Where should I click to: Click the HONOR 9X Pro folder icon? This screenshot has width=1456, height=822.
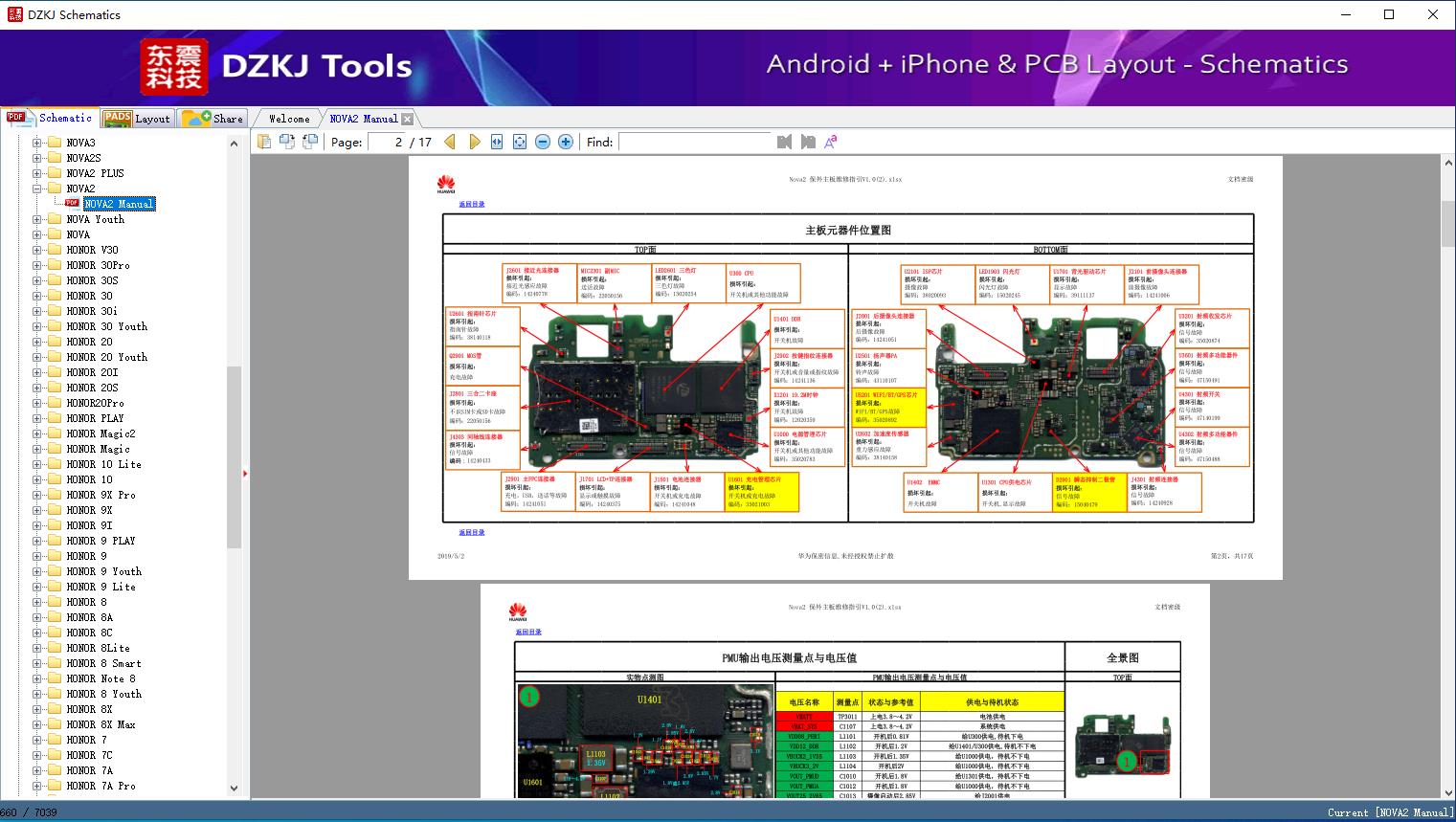coord(55,495)
